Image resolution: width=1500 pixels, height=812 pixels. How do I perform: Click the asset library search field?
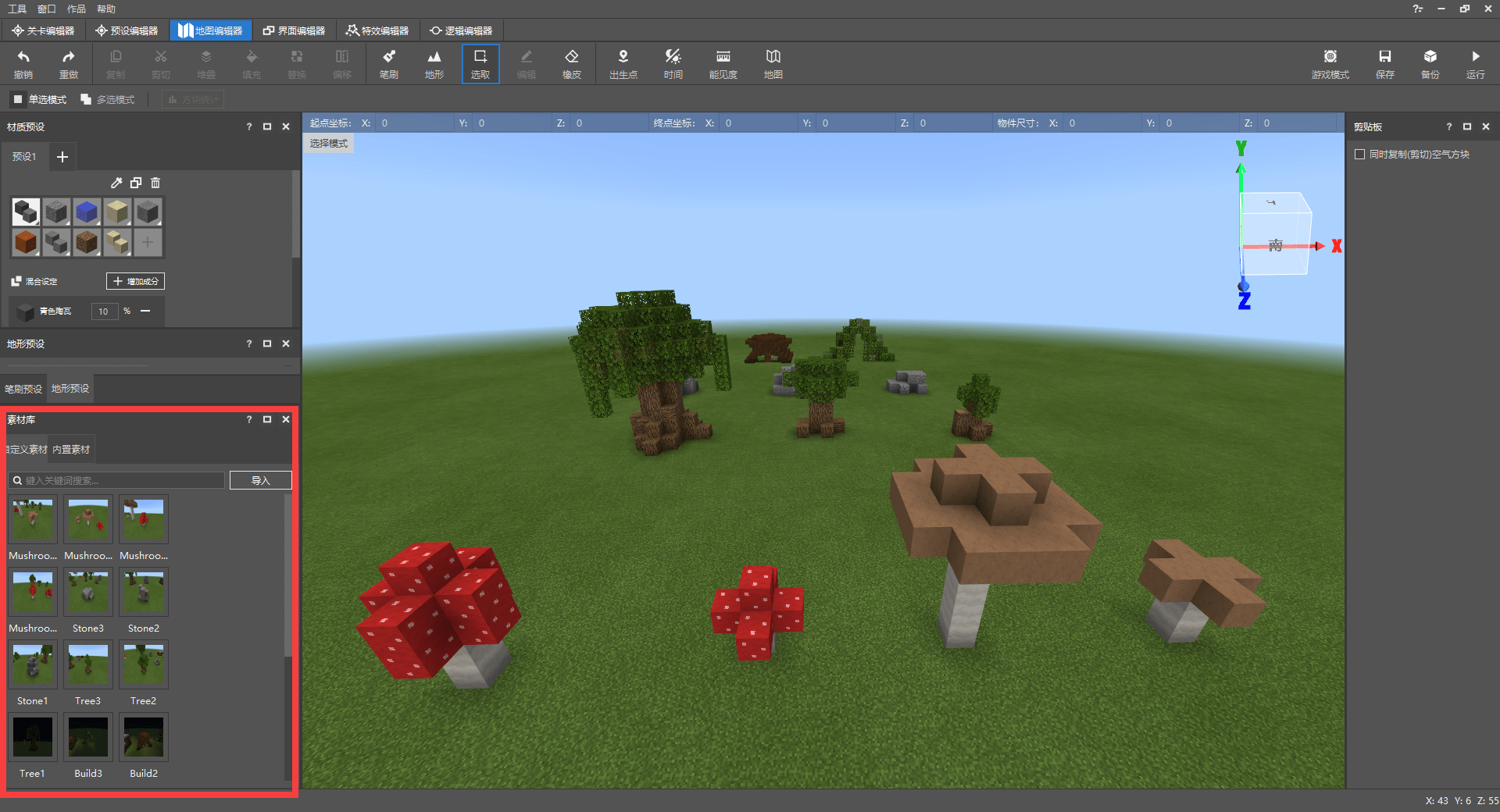tap(117, 480)
